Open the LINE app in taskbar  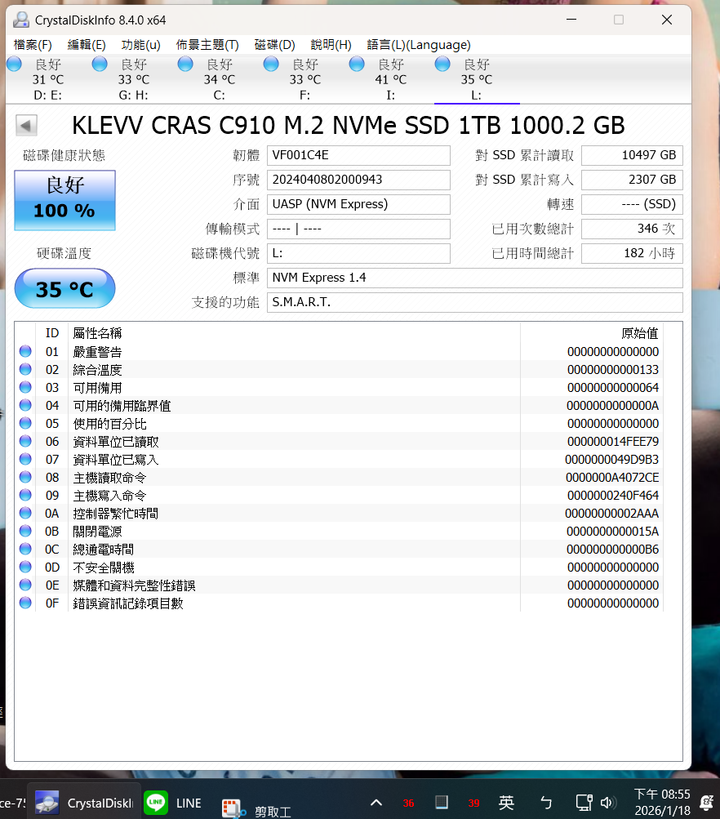click(172, 802)
